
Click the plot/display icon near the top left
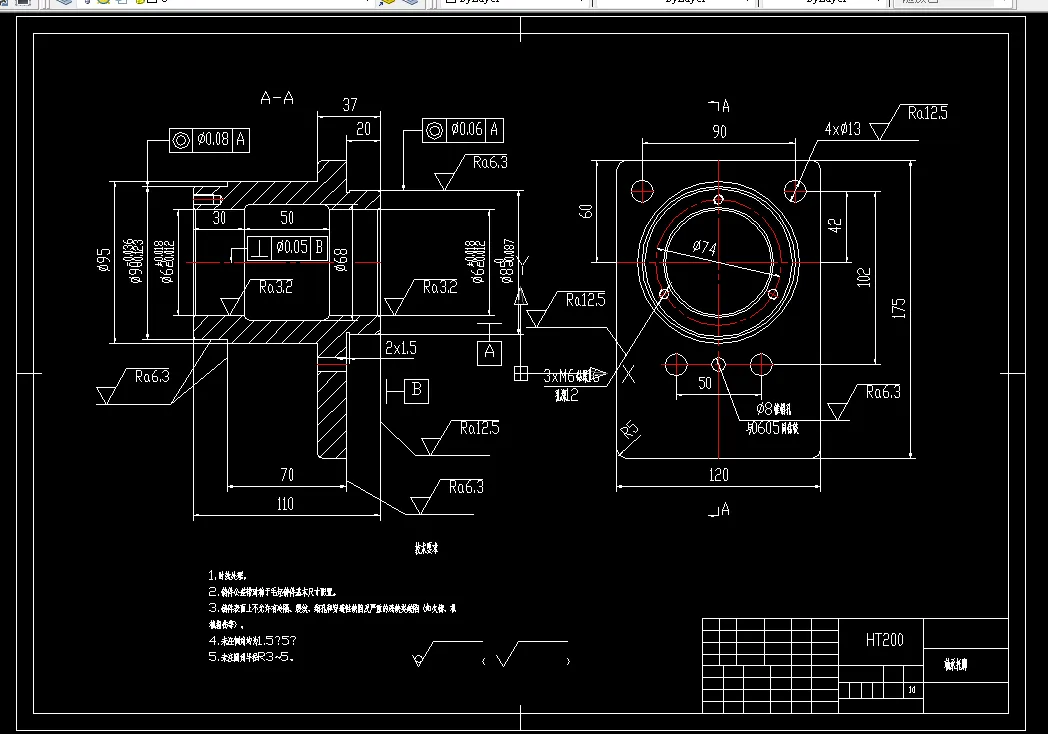[x=22, y=4]
